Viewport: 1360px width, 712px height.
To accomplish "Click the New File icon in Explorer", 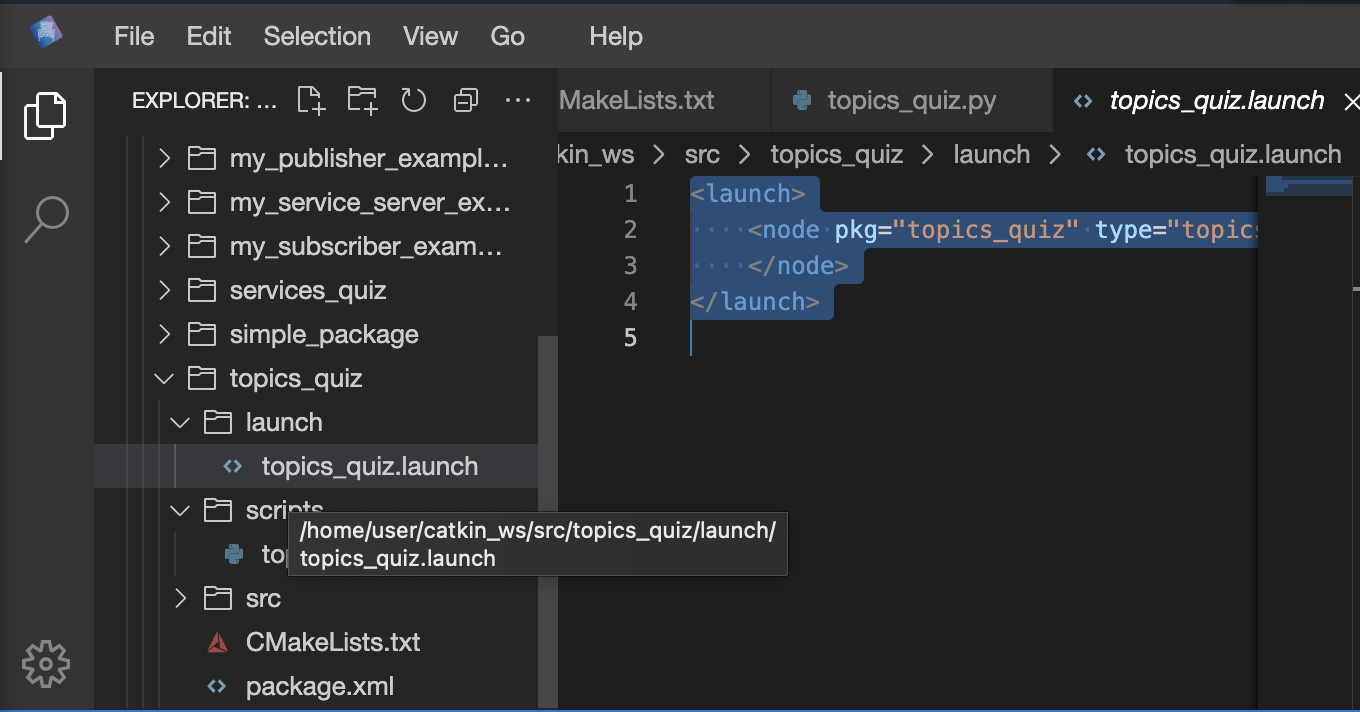I will coord(311,100).
